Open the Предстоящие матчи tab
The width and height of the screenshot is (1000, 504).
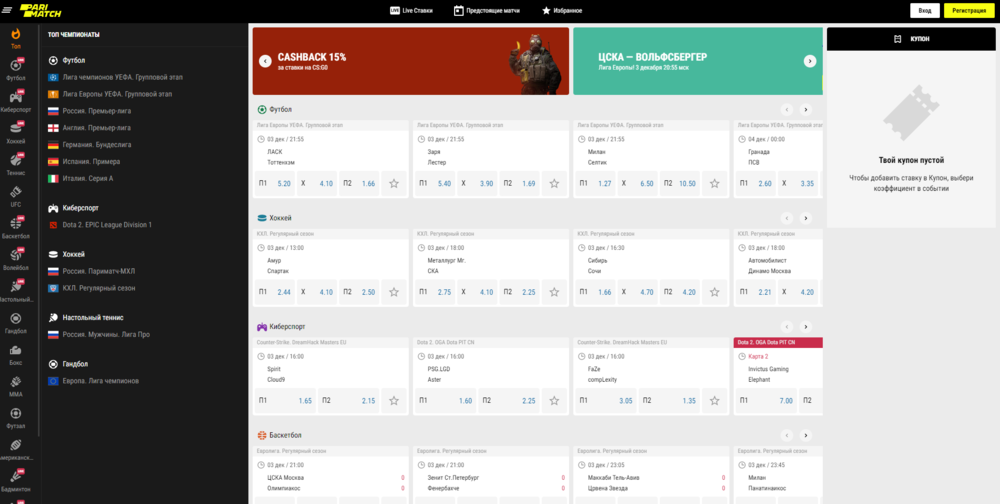tap(486, 10)
